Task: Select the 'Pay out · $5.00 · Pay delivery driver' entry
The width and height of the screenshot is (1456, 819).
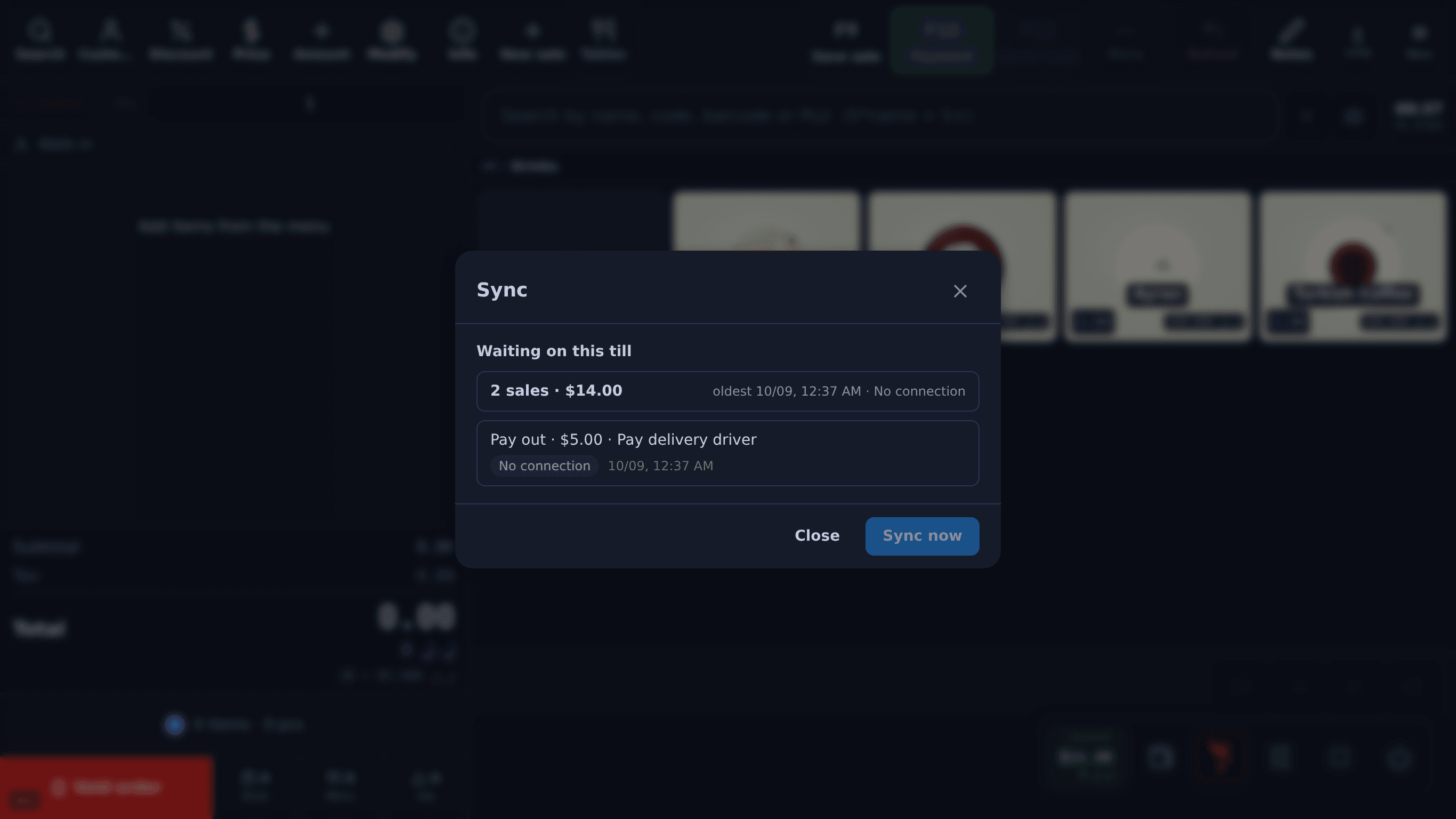Action: pos(727,453)
